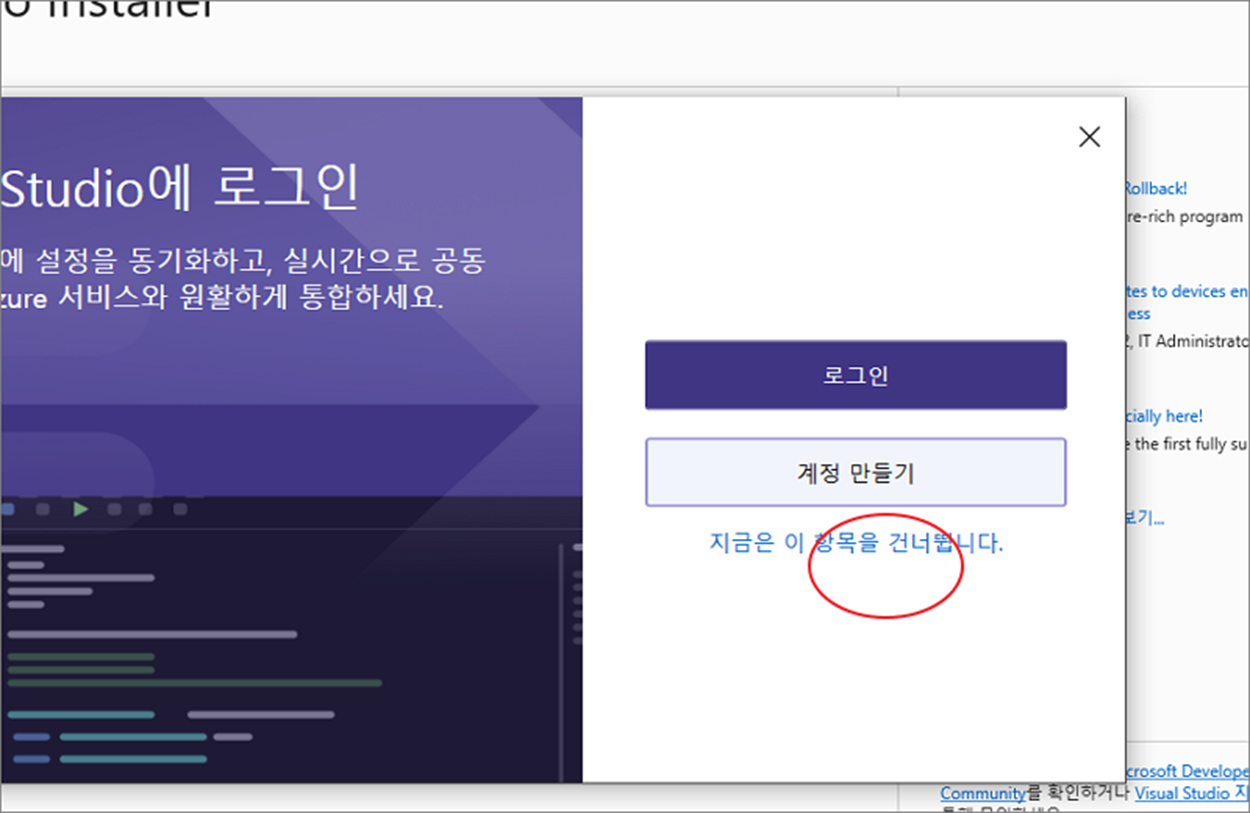
Task: Click the purple 로그인 sign-in button
Action: 855,375
